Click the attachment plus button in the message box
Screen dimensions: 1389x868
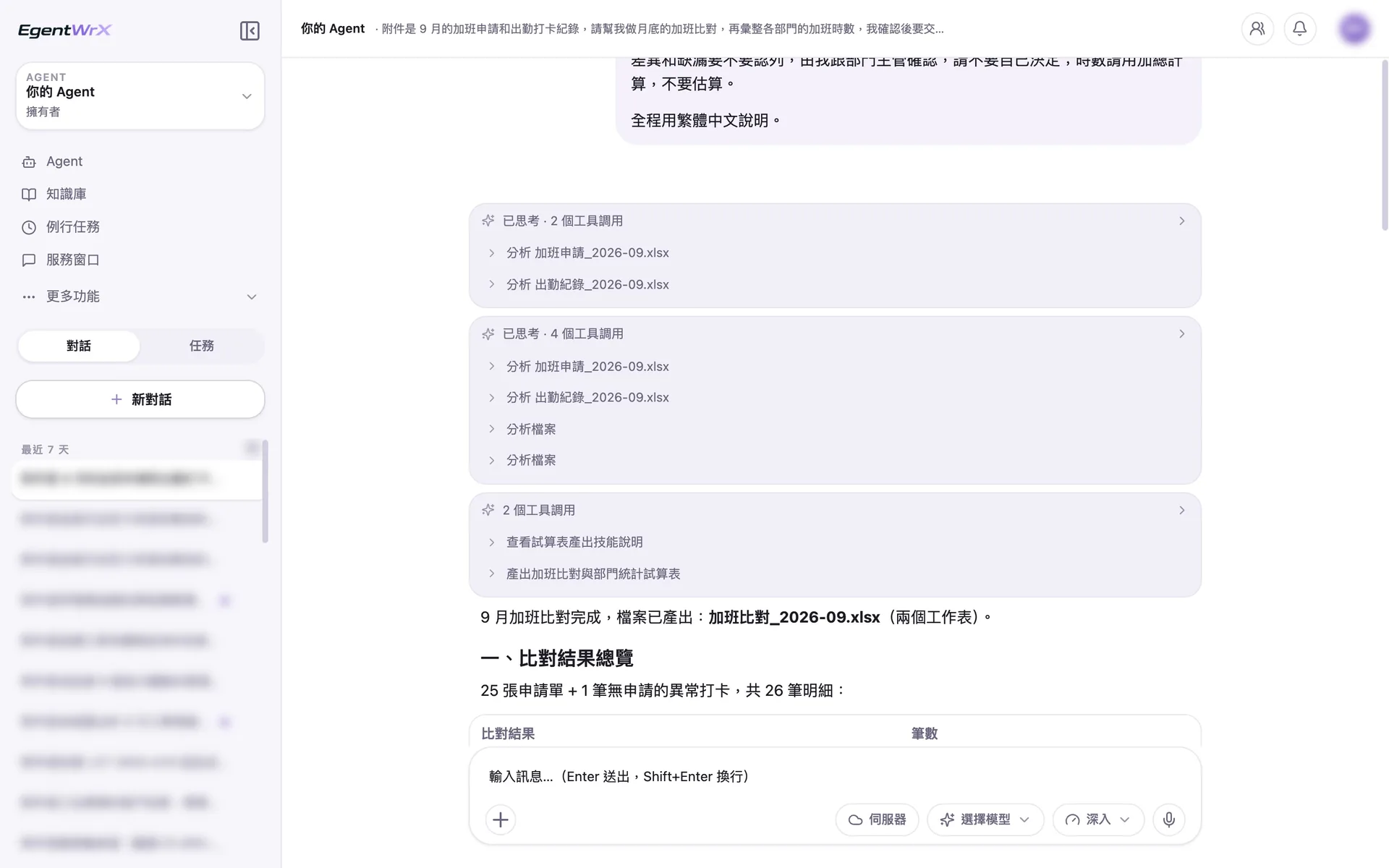coord(501,820)
